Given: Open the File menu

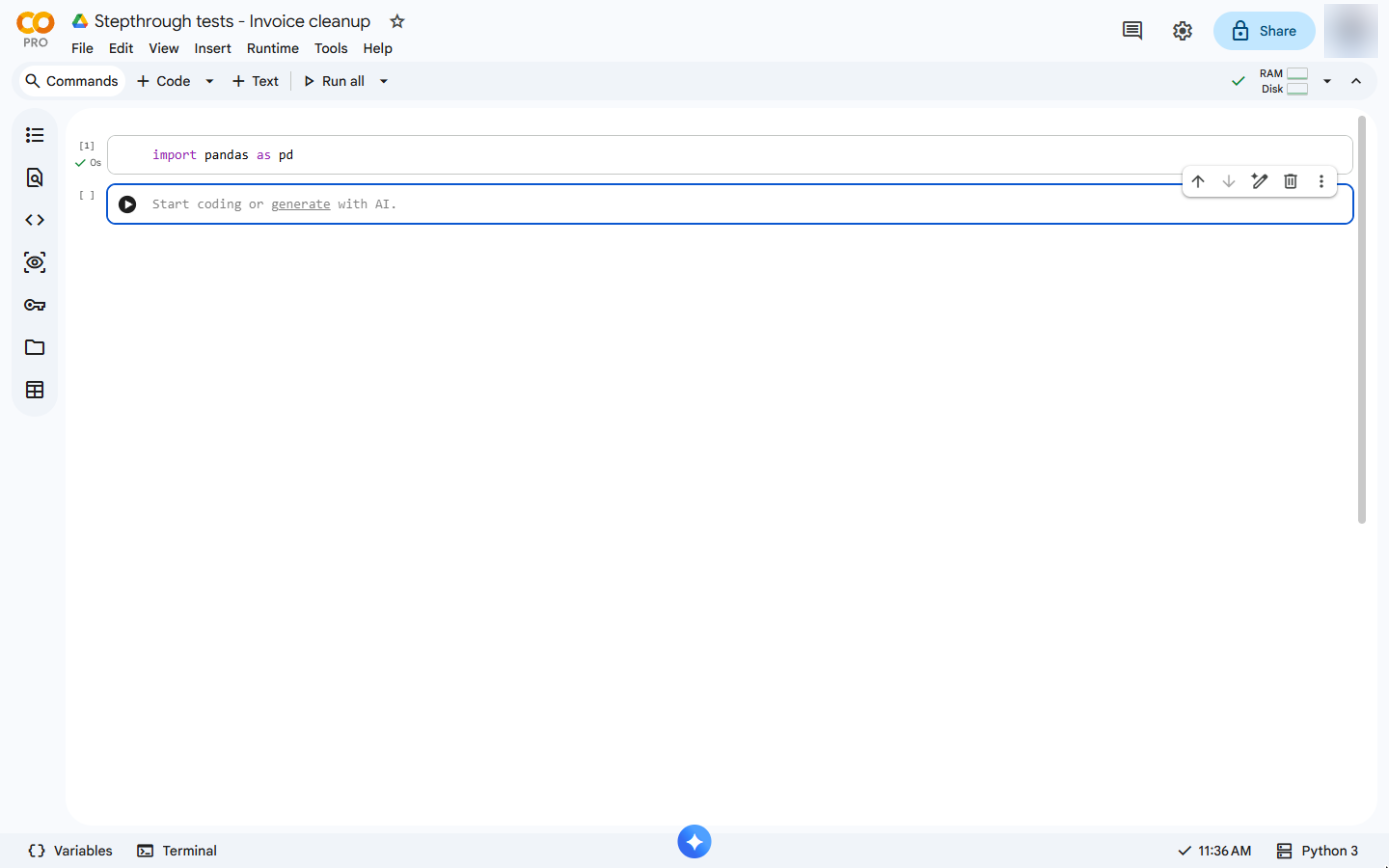Looking at the screenshot, I should coord(82,48).
